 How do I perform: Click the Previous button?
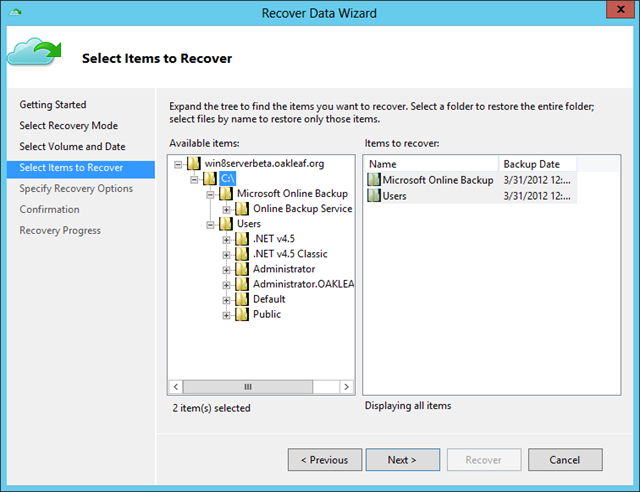click(325, 460)
